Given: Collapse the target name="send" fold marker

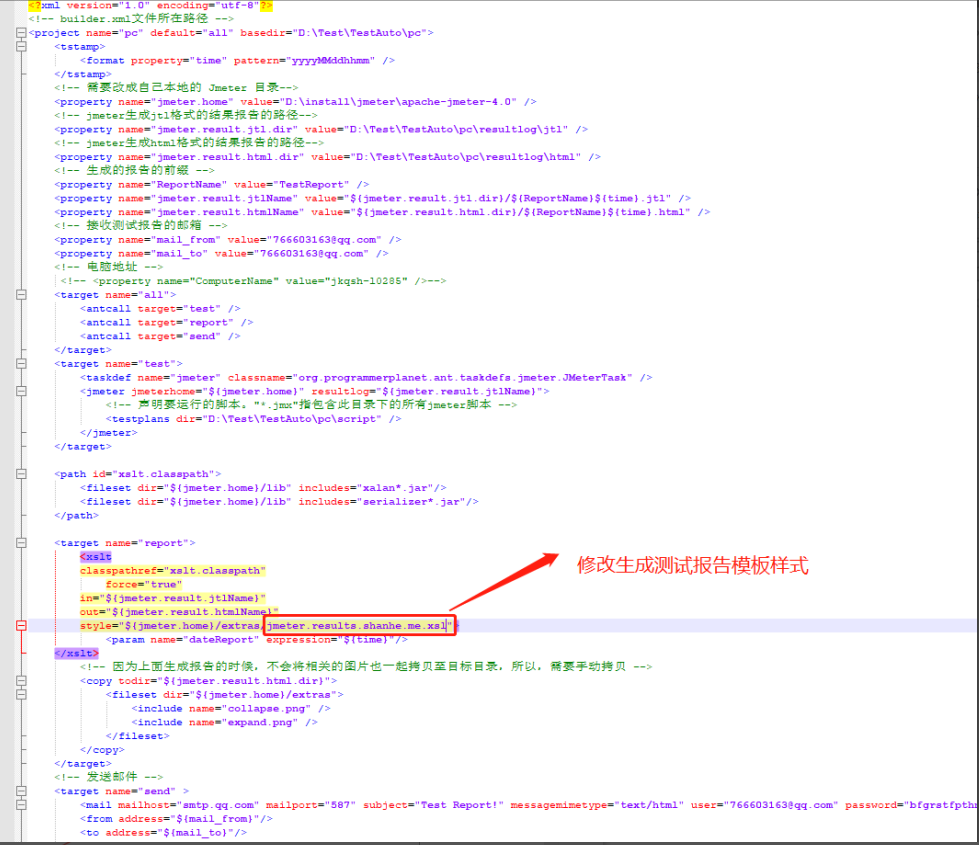Looking at the screenshot, I should tap(21, 791).
